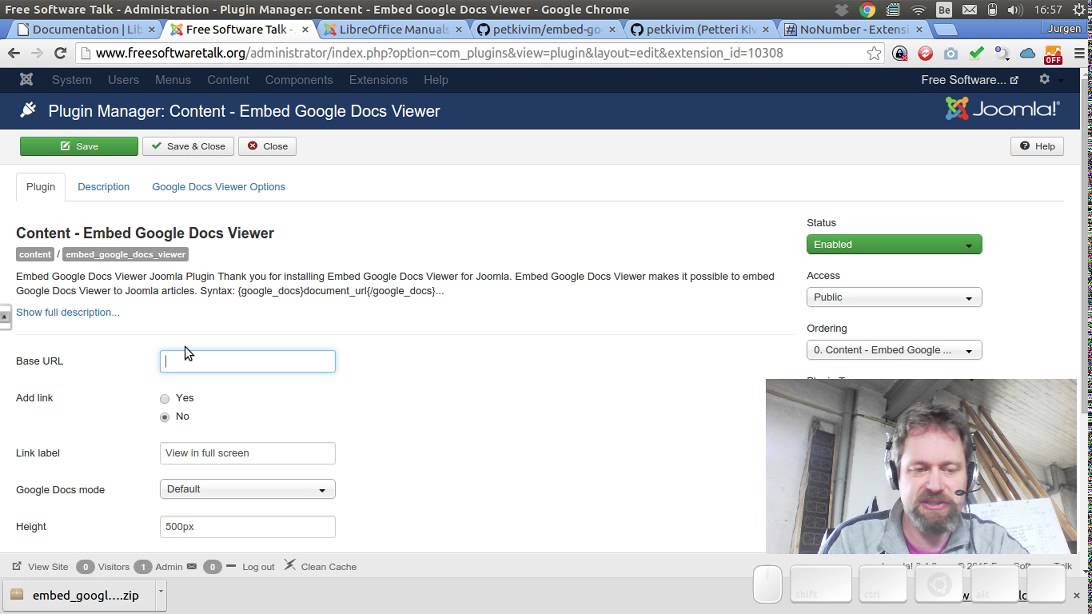The image size is (1092, 614).
Task: Select Yes for Add link
Action: tap(164, 398)
